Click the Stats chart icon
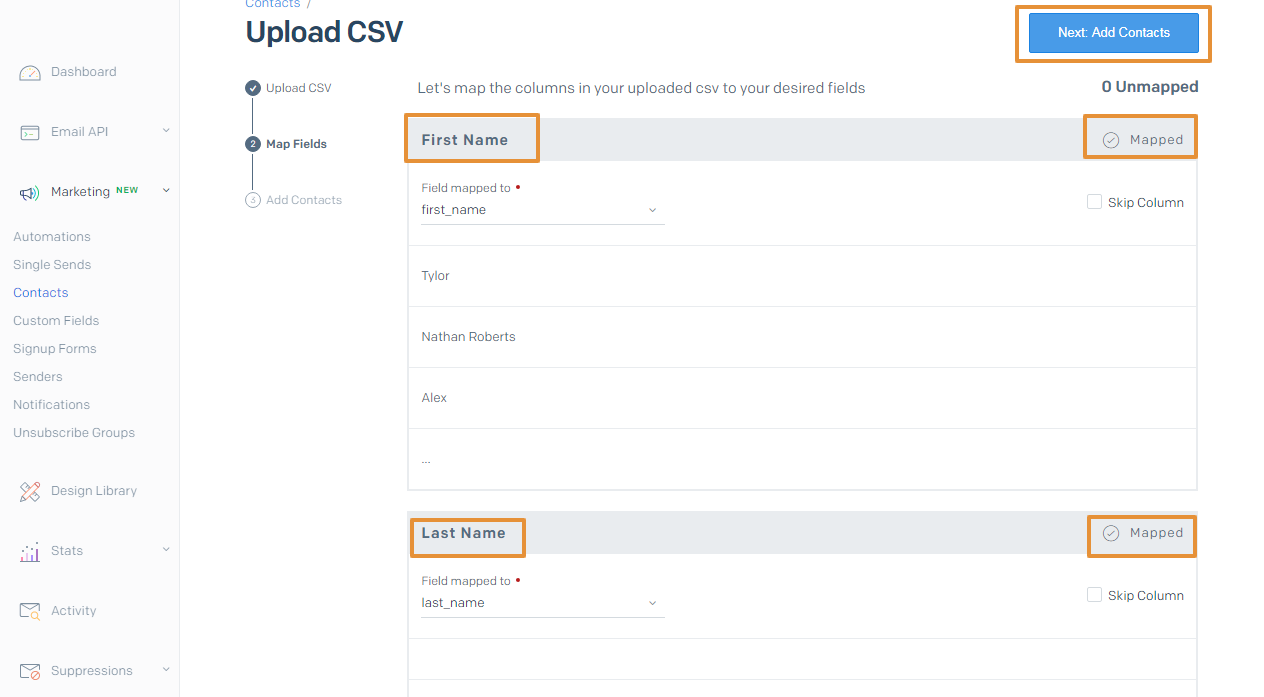 coord(30,551)
